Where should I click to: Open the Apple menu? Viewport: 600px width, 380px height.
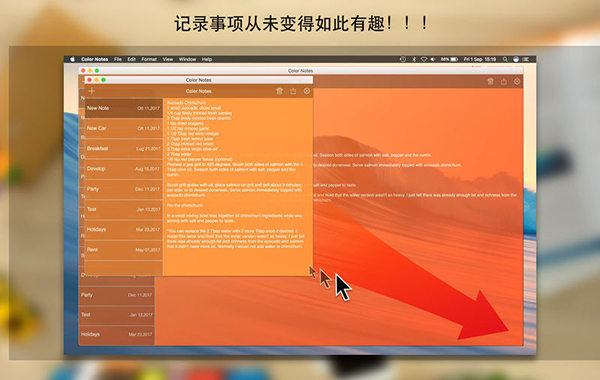pos(72,59)
